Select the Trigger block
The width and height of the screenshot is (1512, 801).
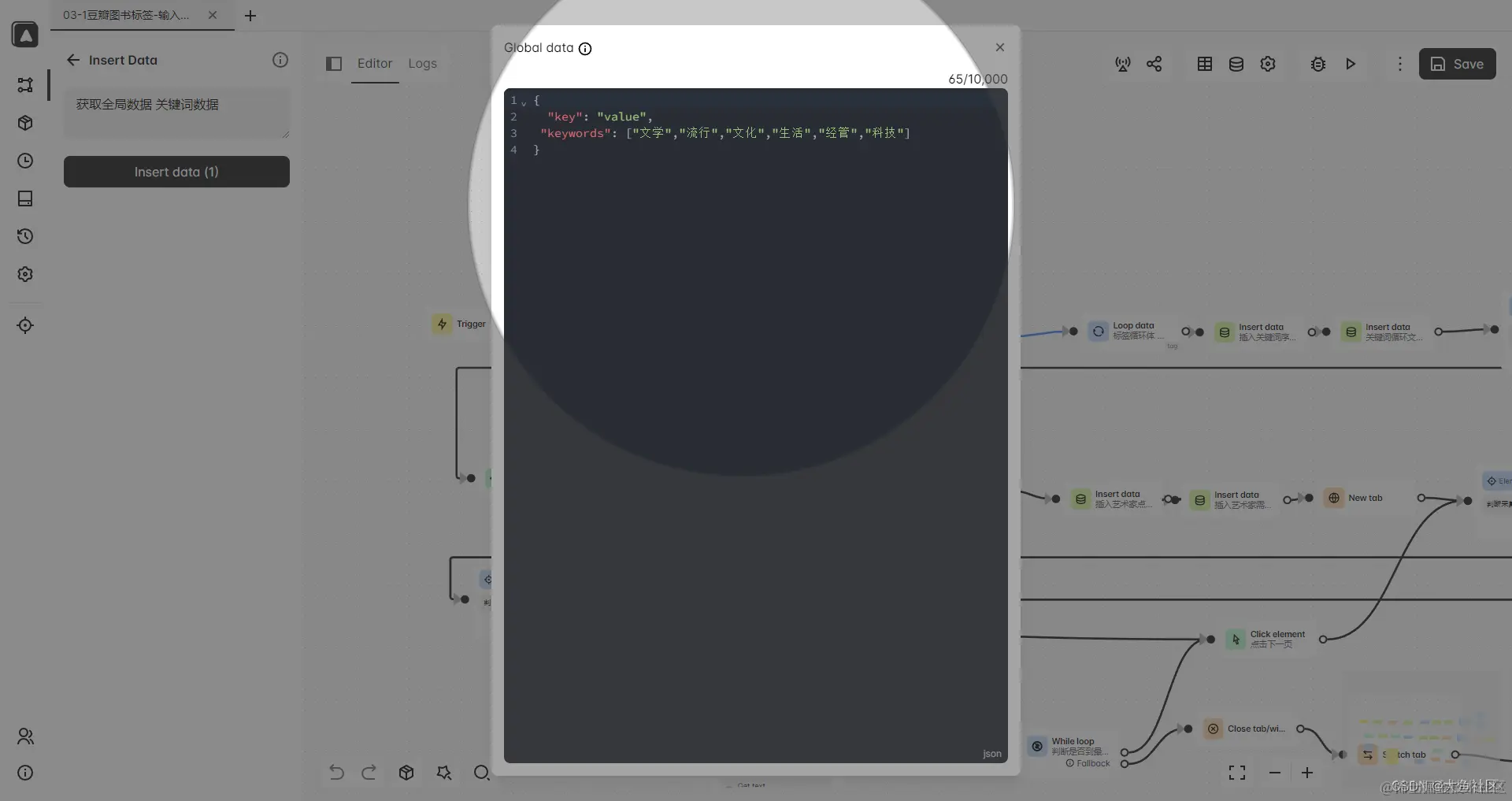click(x=460, y=324)
